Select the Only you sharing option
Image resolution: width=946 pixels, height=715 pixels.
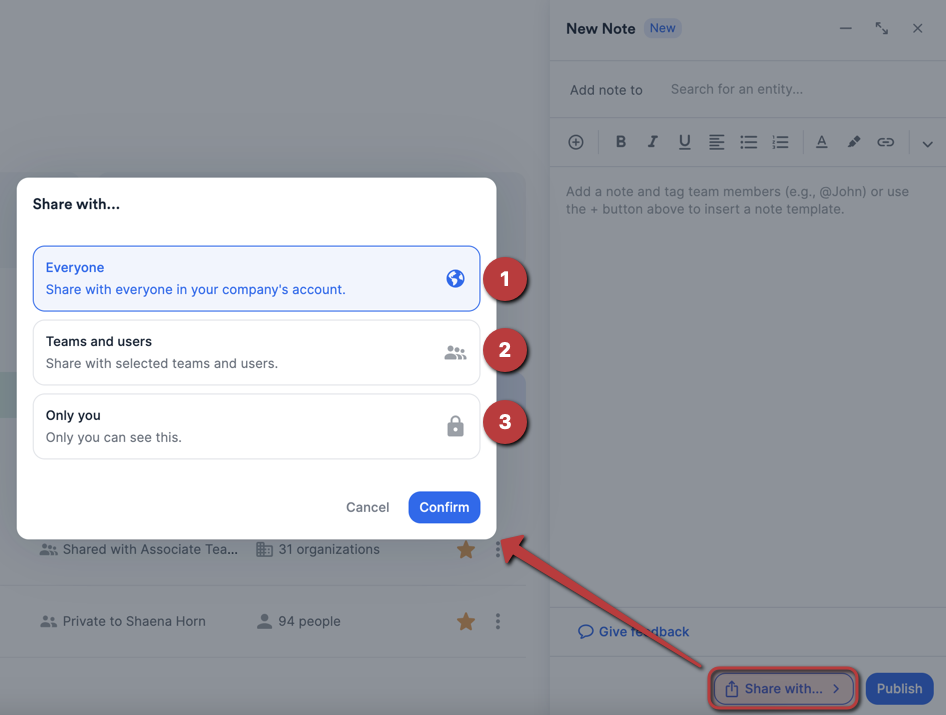[x=256, y=423]
